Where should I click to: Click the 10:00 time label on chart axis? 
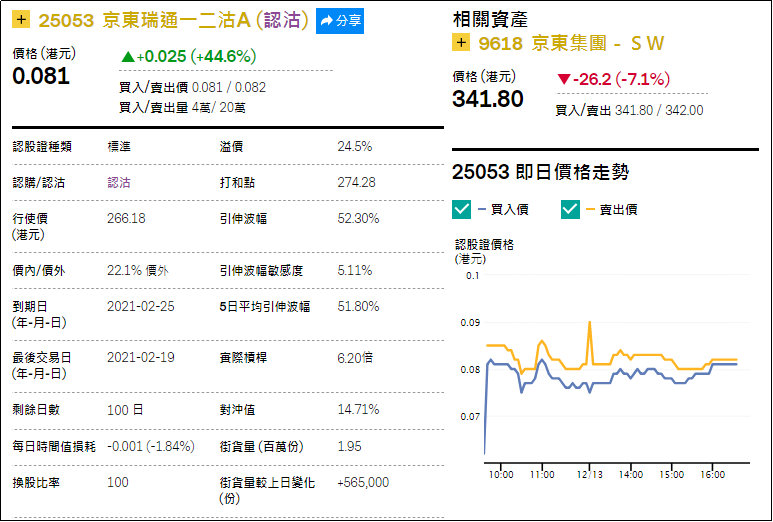pos(501,475)
